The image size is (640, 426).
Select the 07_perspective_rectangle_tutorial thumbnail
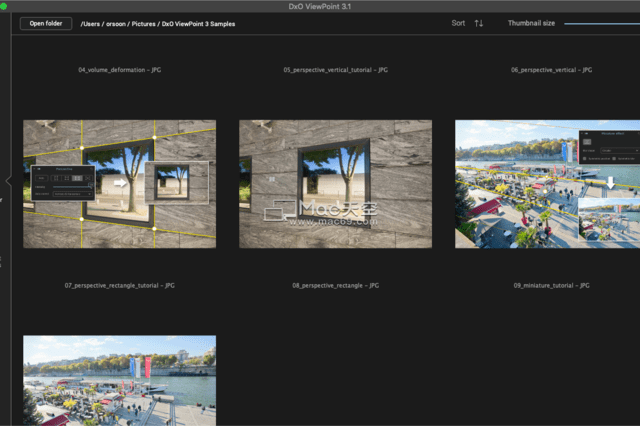[120, 184]
